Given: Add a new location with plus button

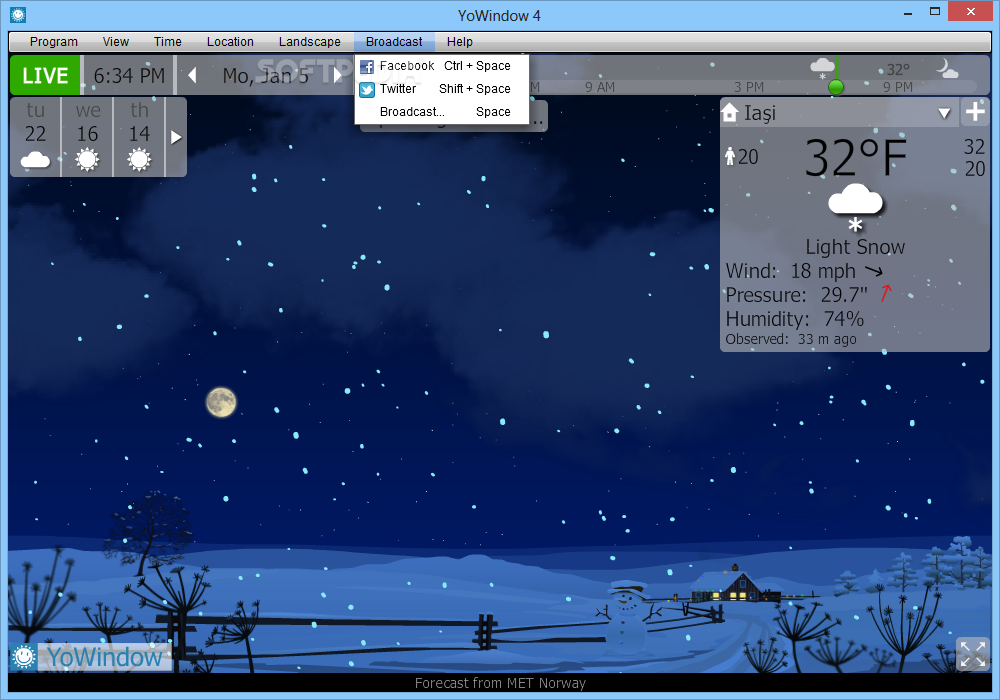Looking at the screenshot, I should 975,112.
